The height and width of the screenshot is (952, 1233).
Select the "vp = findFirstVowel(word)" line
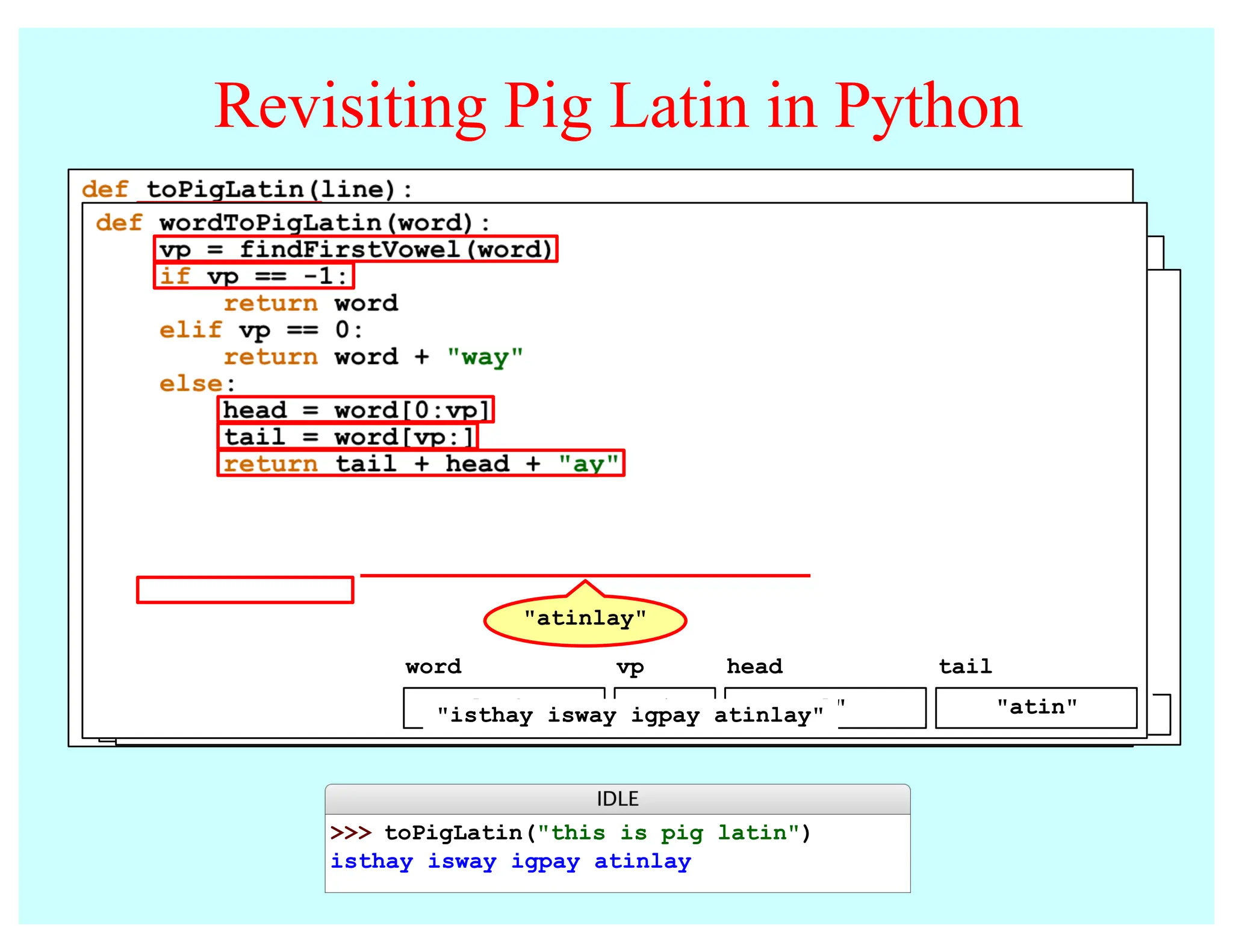click(x=356, y=249)
